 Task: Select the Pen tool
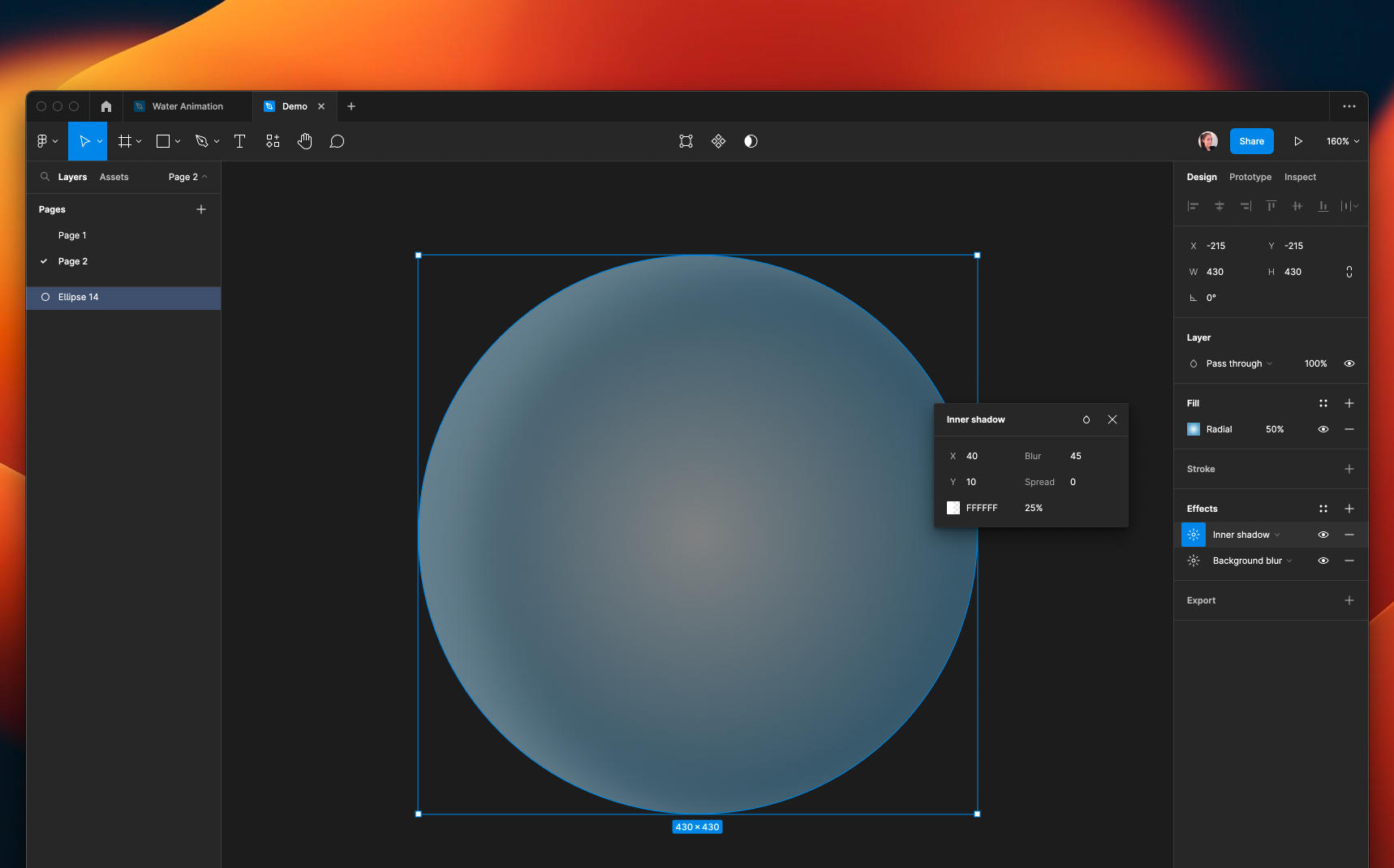pos(202,141)
